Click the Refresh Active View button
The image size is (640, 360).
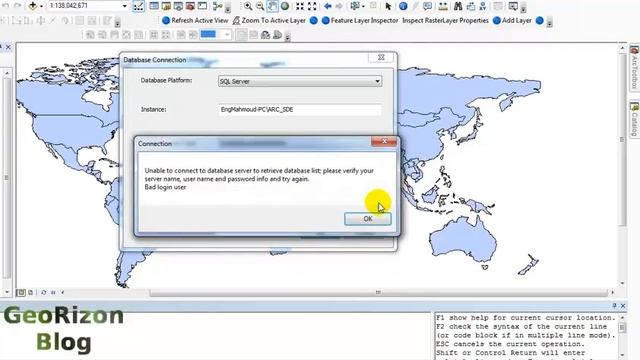195,20
